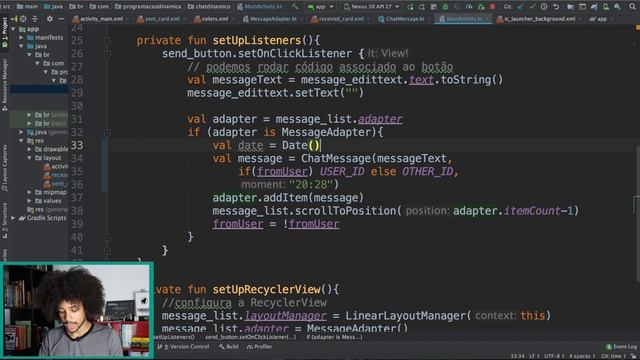This screenshot has width=640, height=360.
Task: Expand the drawable folder arrow
Action: 29,149
